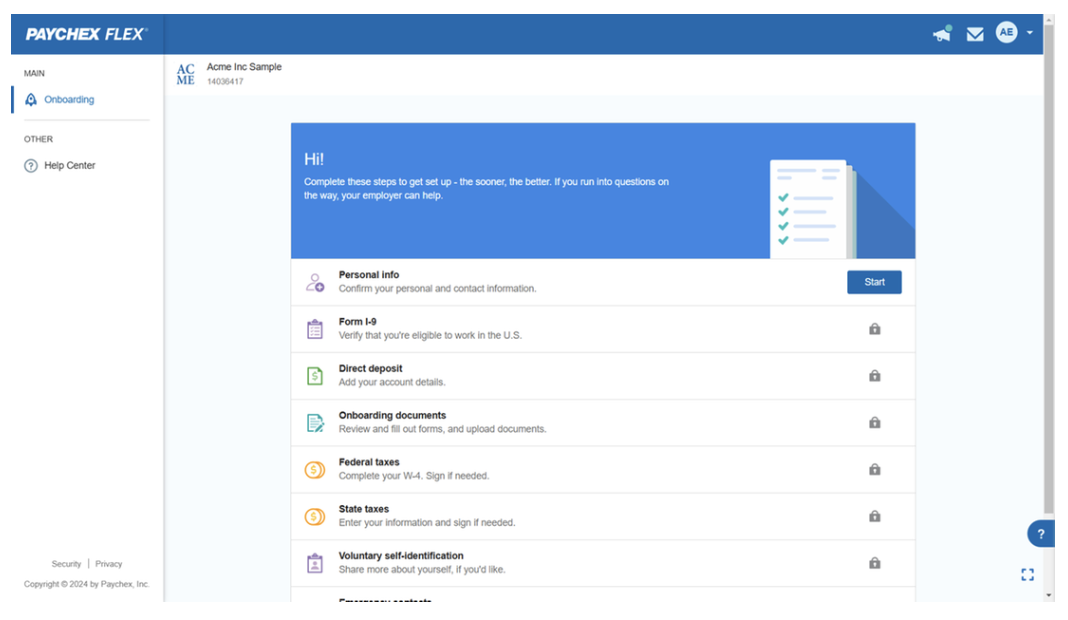The height and width of the screenshot is (620, 1068).
Task: Click the AE profile avatar
Action: (x=1007, y=32)
